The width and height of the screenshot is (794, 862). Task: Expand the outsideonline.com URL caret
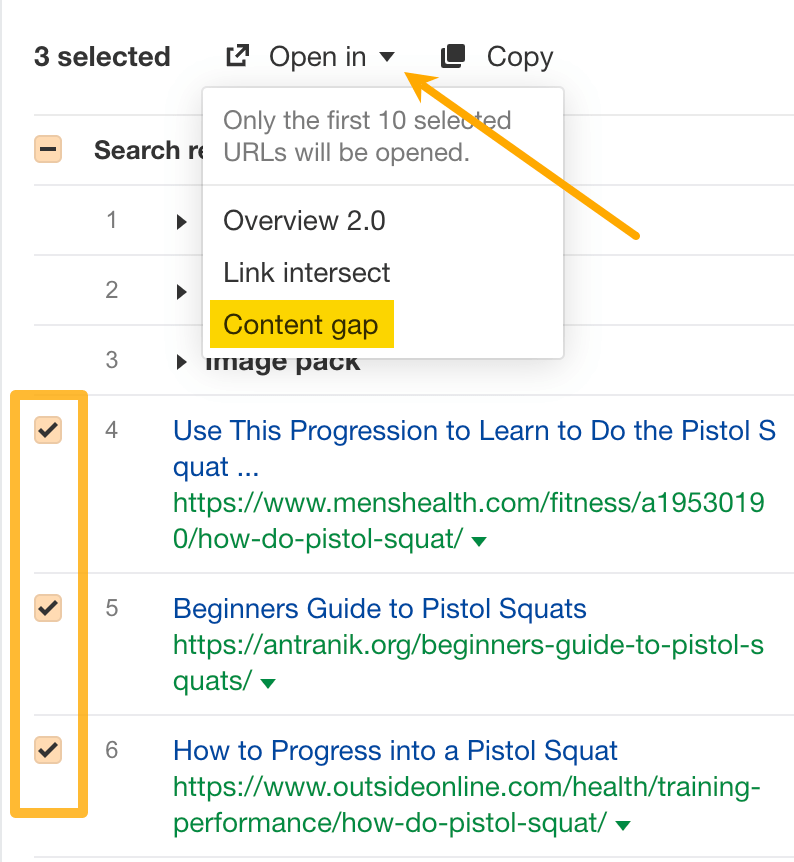click(x=621, y=824)
